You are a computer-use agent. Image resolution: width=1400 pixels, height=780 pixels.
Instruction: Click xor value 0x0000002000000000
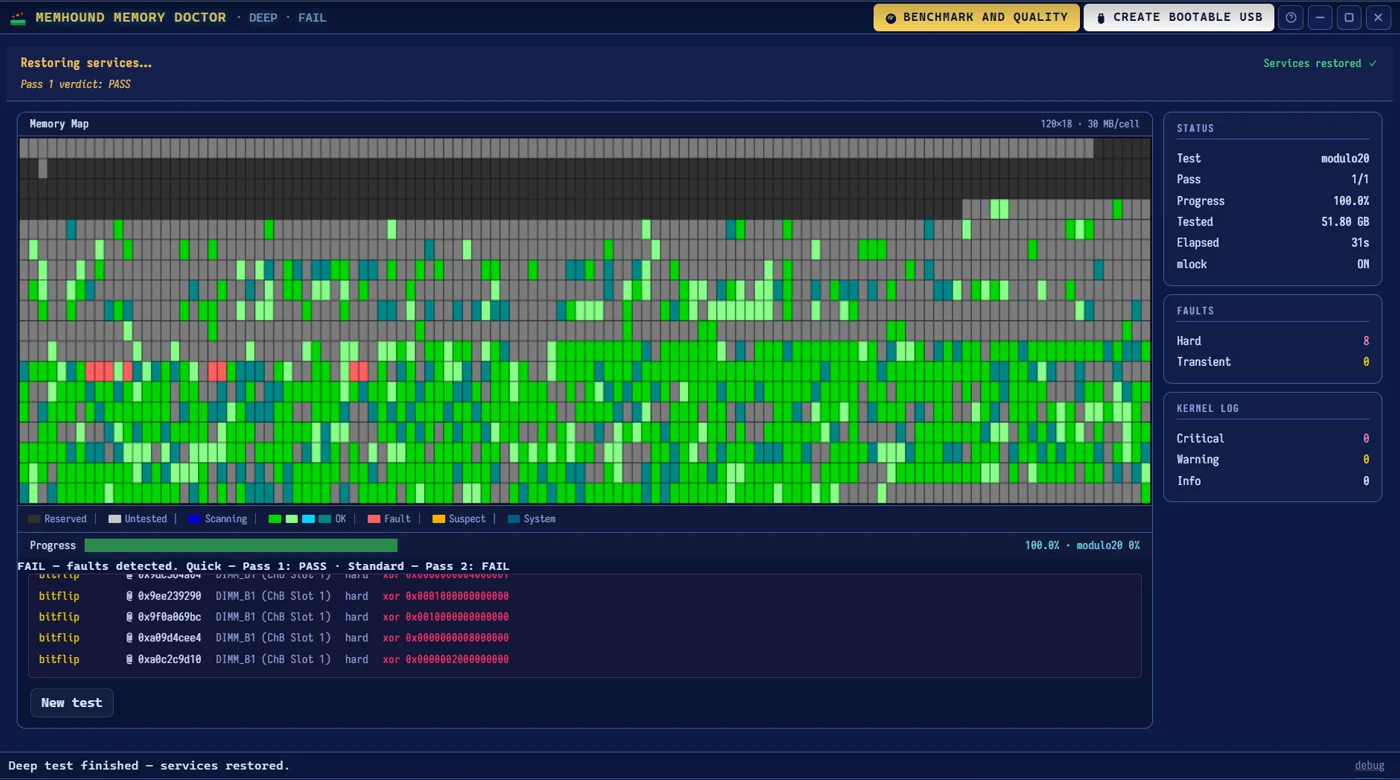coord(446,659)
